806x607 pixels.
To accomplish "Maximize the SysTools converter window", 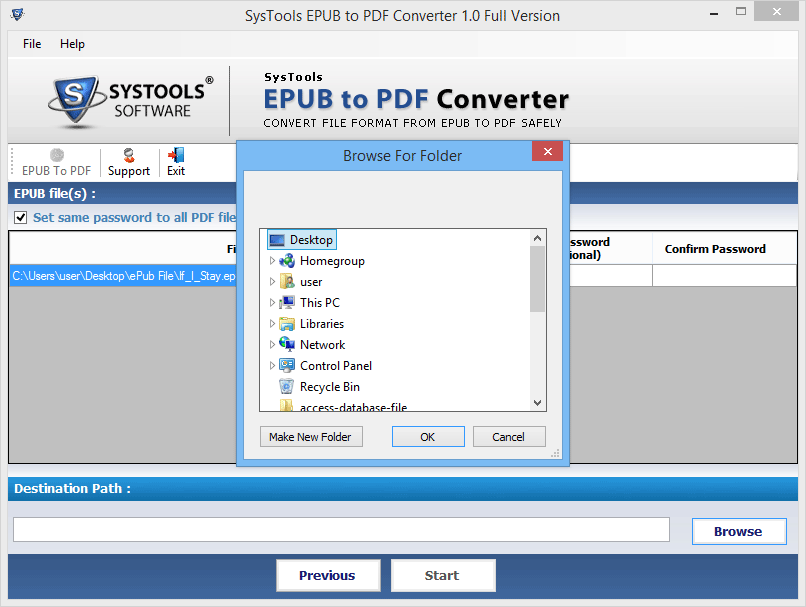I will [x=741, y=11].
